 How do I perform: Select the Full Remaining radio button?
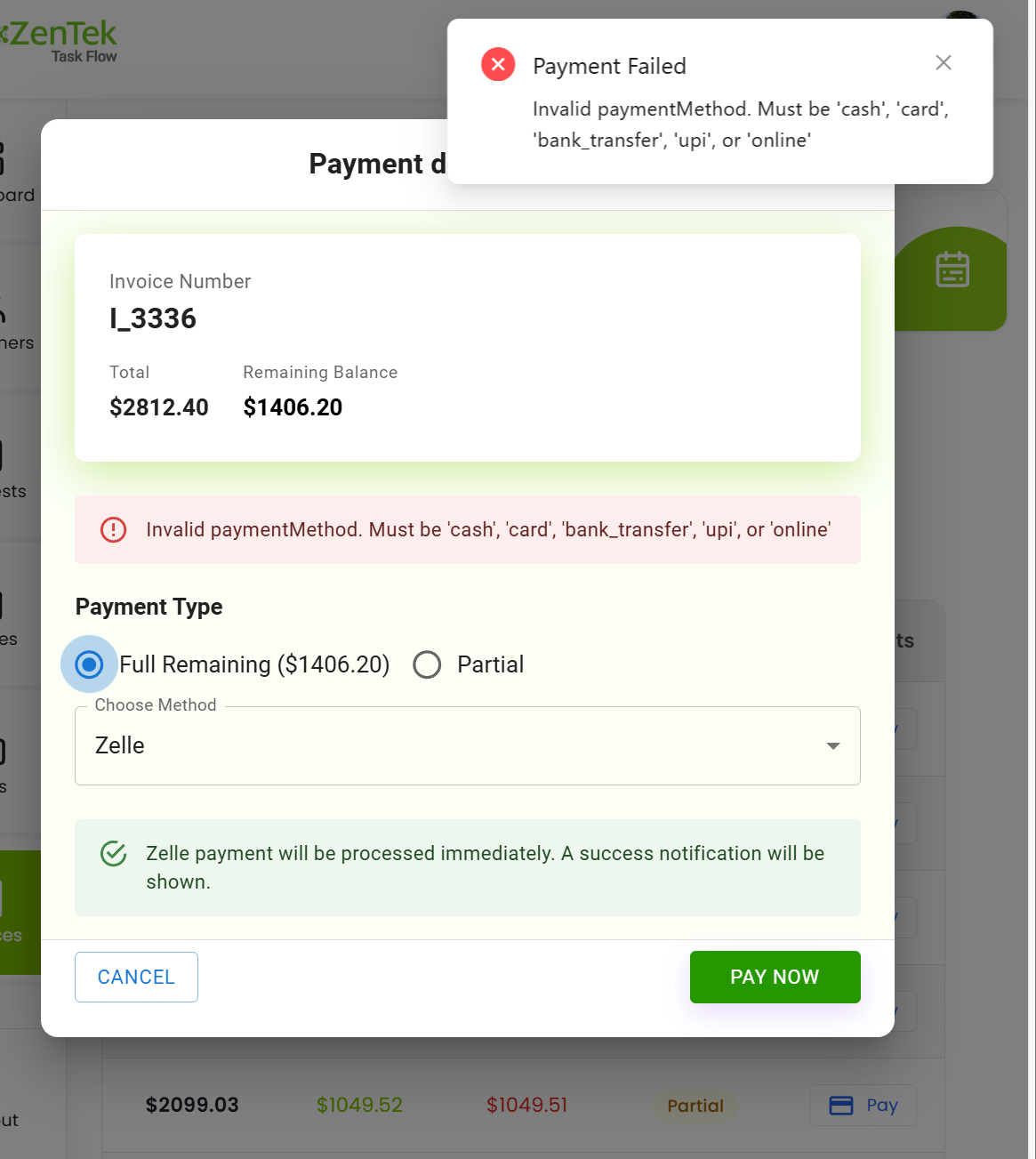(89, 664)
